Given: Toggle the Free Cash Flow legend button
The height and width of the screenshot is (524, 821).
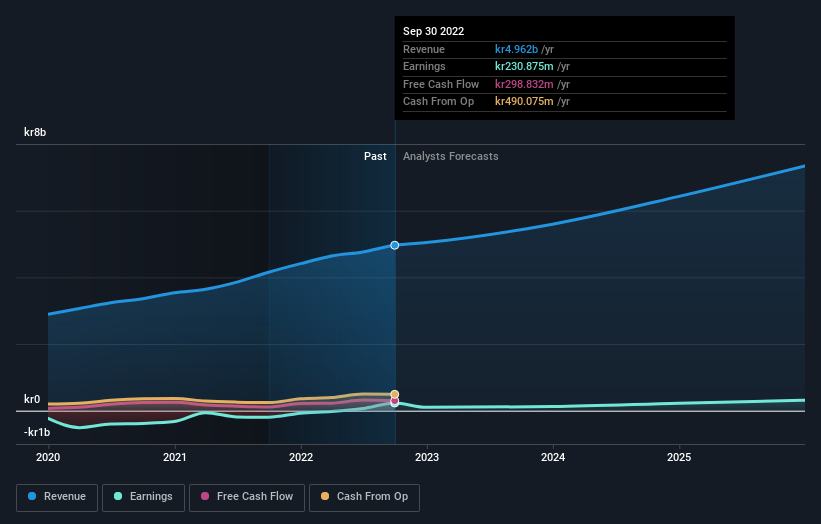Looking at the screenshot, I should [x=247, y=497].
